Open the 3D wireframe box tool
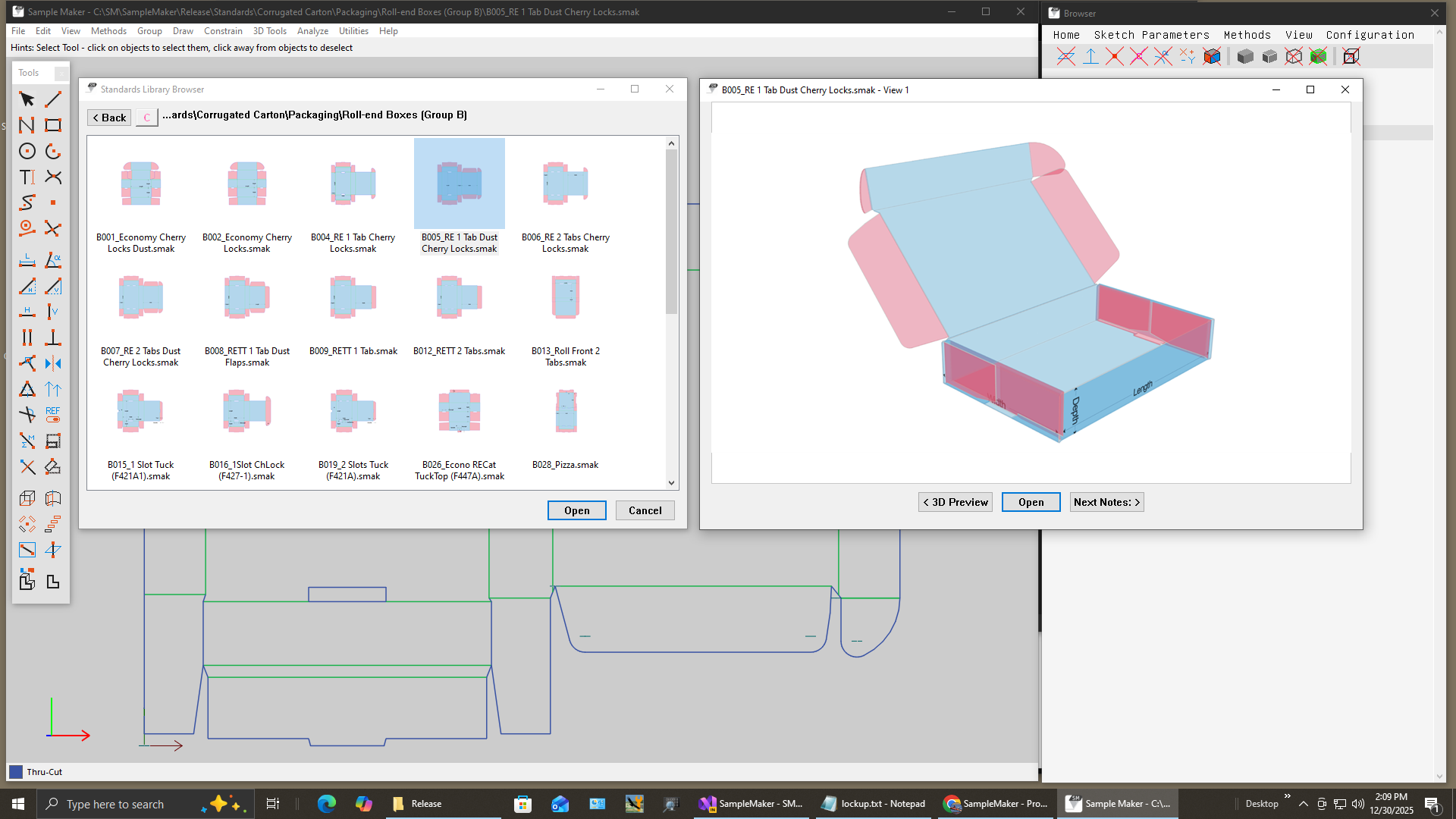1456x819 pixels. 27,498
